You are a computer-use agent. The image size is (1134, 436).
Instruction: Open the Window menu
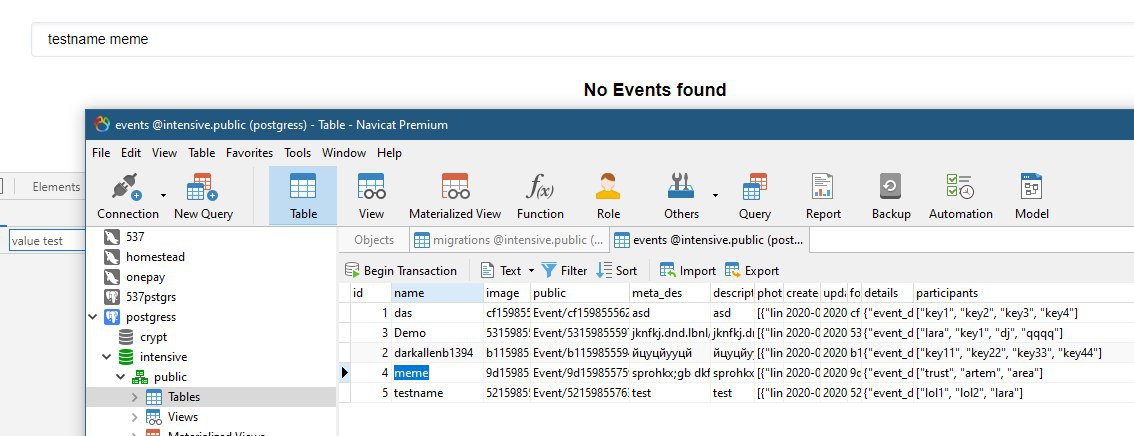point(344,153)
